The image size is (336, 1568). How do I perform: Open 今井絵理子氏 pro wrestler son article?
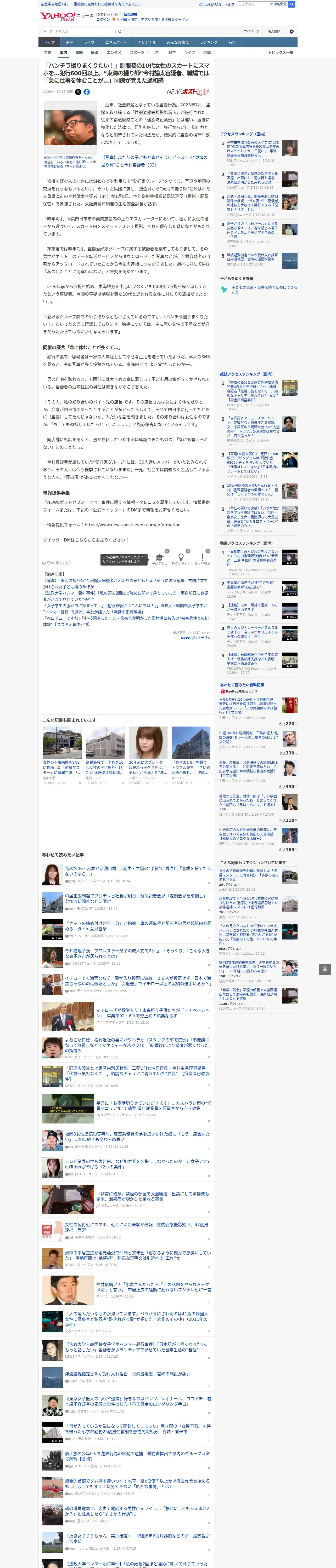pos(137,953)
